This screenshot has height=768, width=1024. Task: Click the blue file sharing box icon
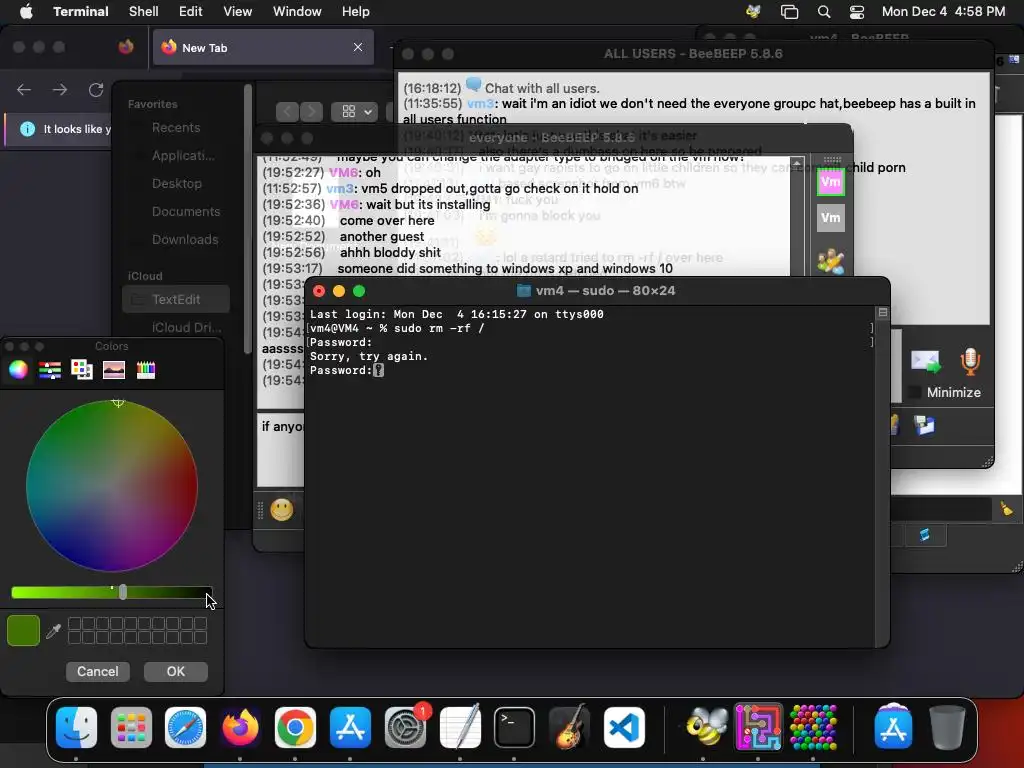point(924,425)
